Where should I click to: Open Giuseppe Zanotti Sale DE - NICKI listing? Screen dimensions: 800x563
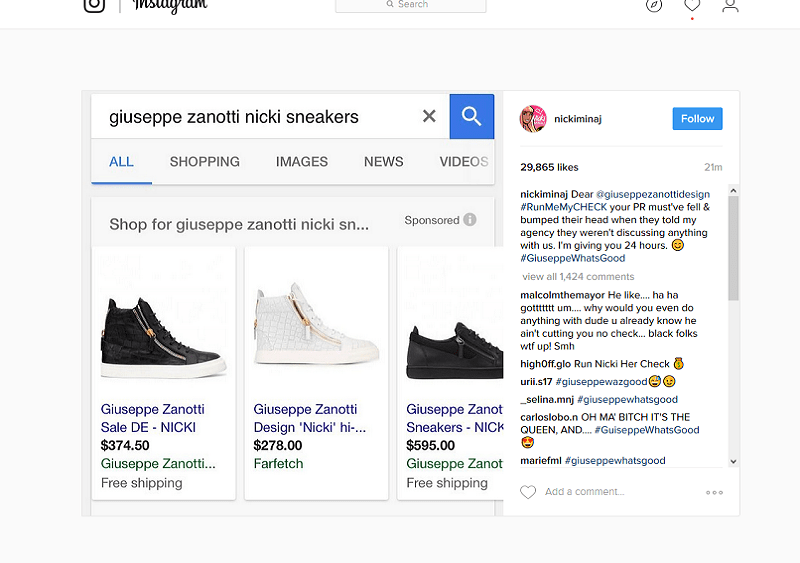153,418
